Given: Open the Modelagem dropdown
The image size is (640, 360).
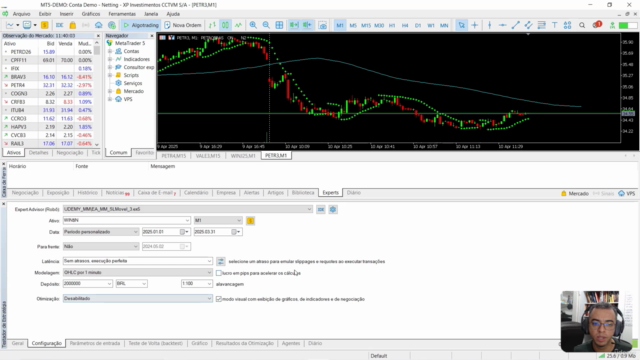Looking at the screenshot, I should point(138,272).
